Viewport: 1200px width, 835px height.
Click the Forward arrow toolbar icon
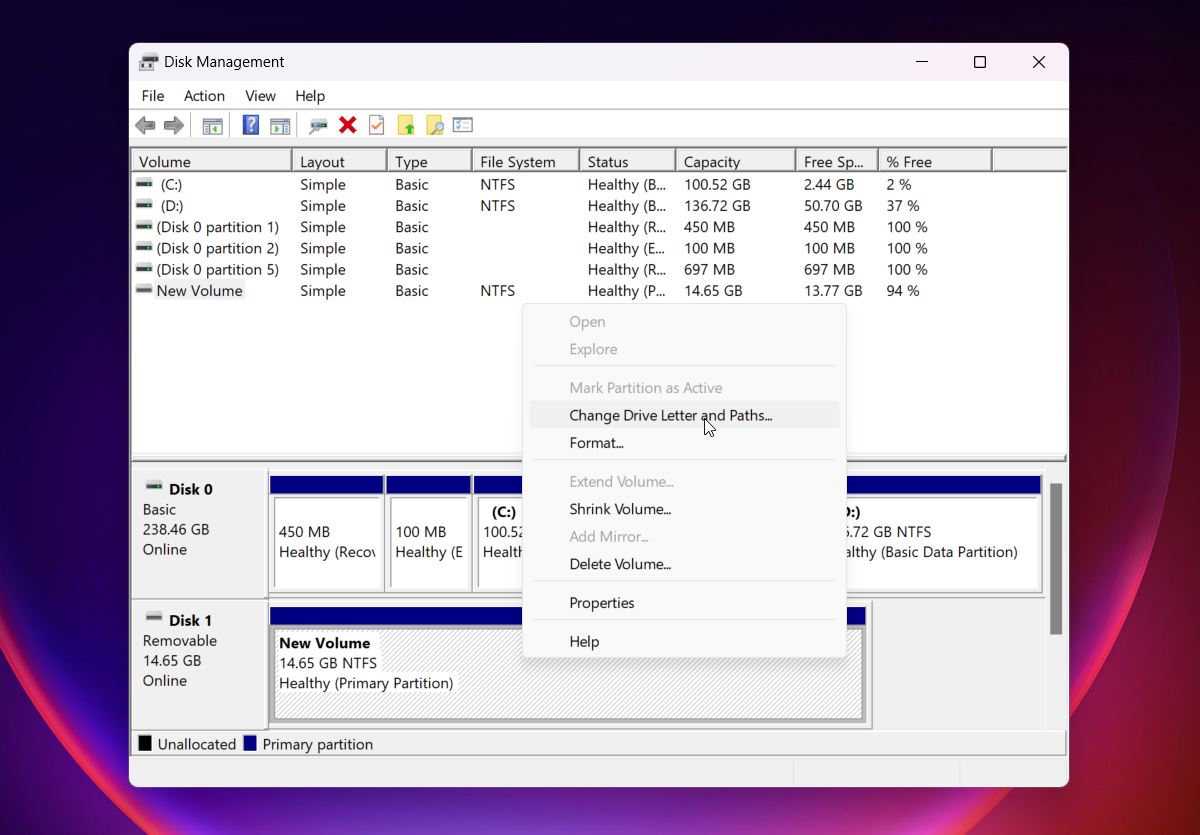pyautogui.click(x=174, y=125)
